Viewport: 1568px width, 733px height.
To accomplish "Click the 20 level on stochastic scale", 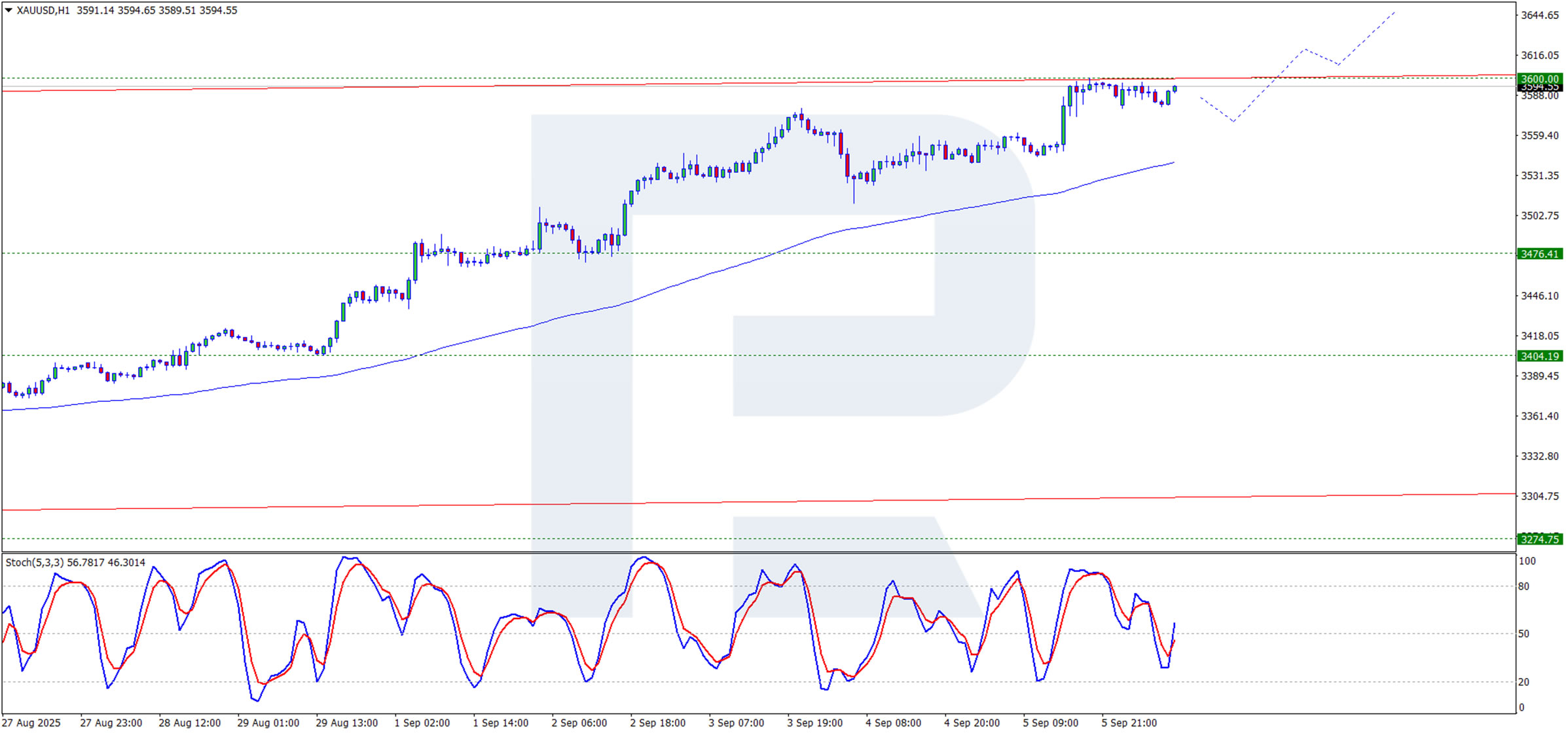I will coord(1524,682).
